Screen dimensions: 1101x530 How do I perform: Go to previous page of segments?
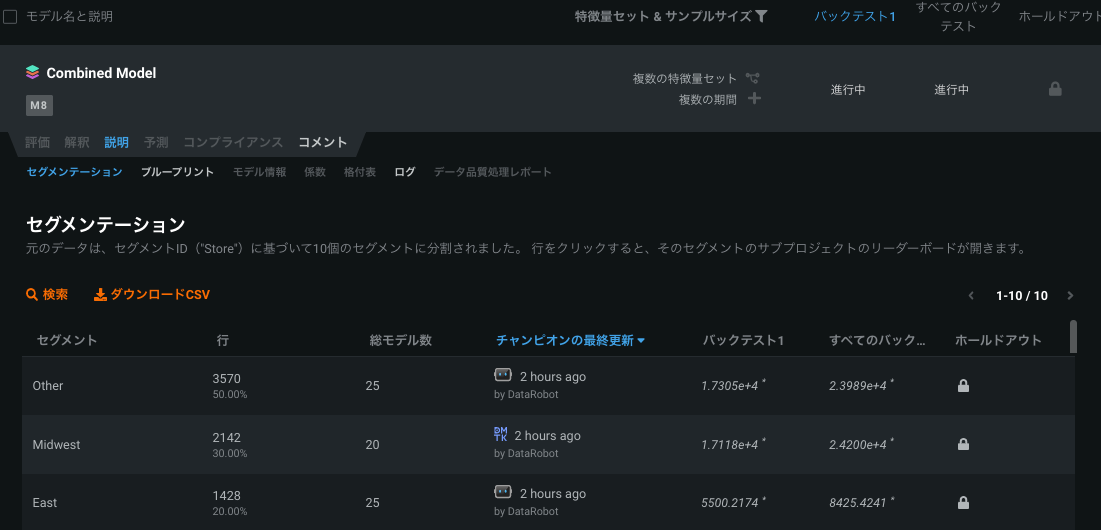[970, 296]
